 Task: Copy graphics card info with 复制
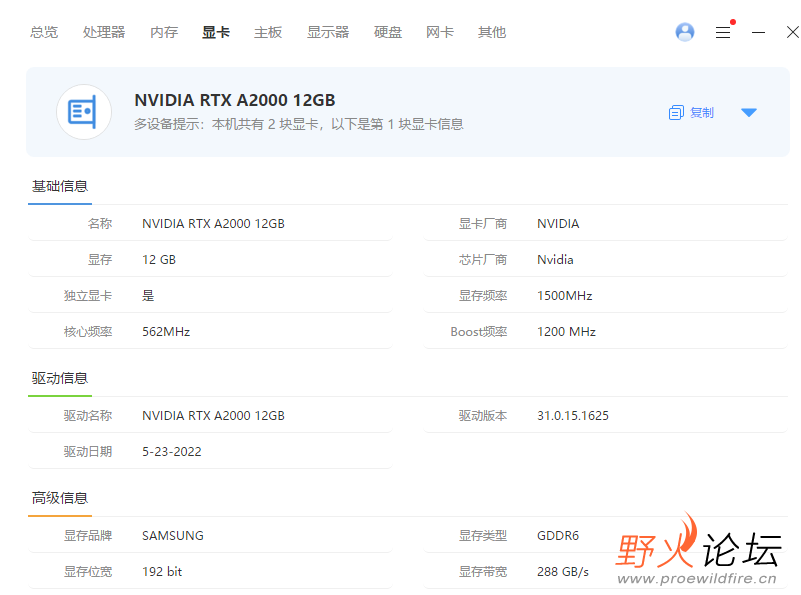(701, 112)
